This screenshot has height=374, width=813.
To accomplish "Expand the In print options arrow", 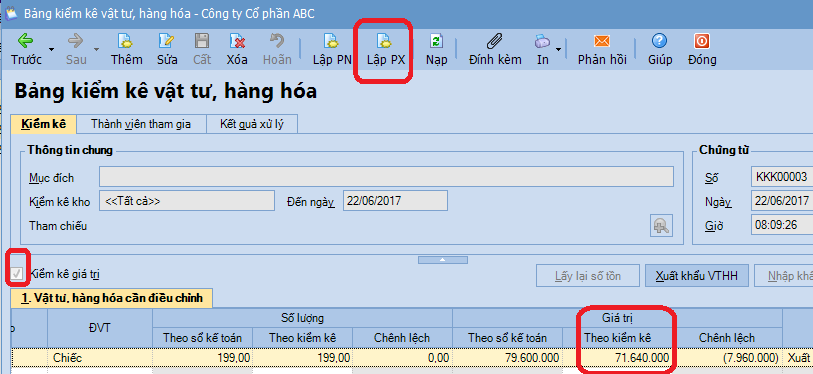I will [558, 49].
